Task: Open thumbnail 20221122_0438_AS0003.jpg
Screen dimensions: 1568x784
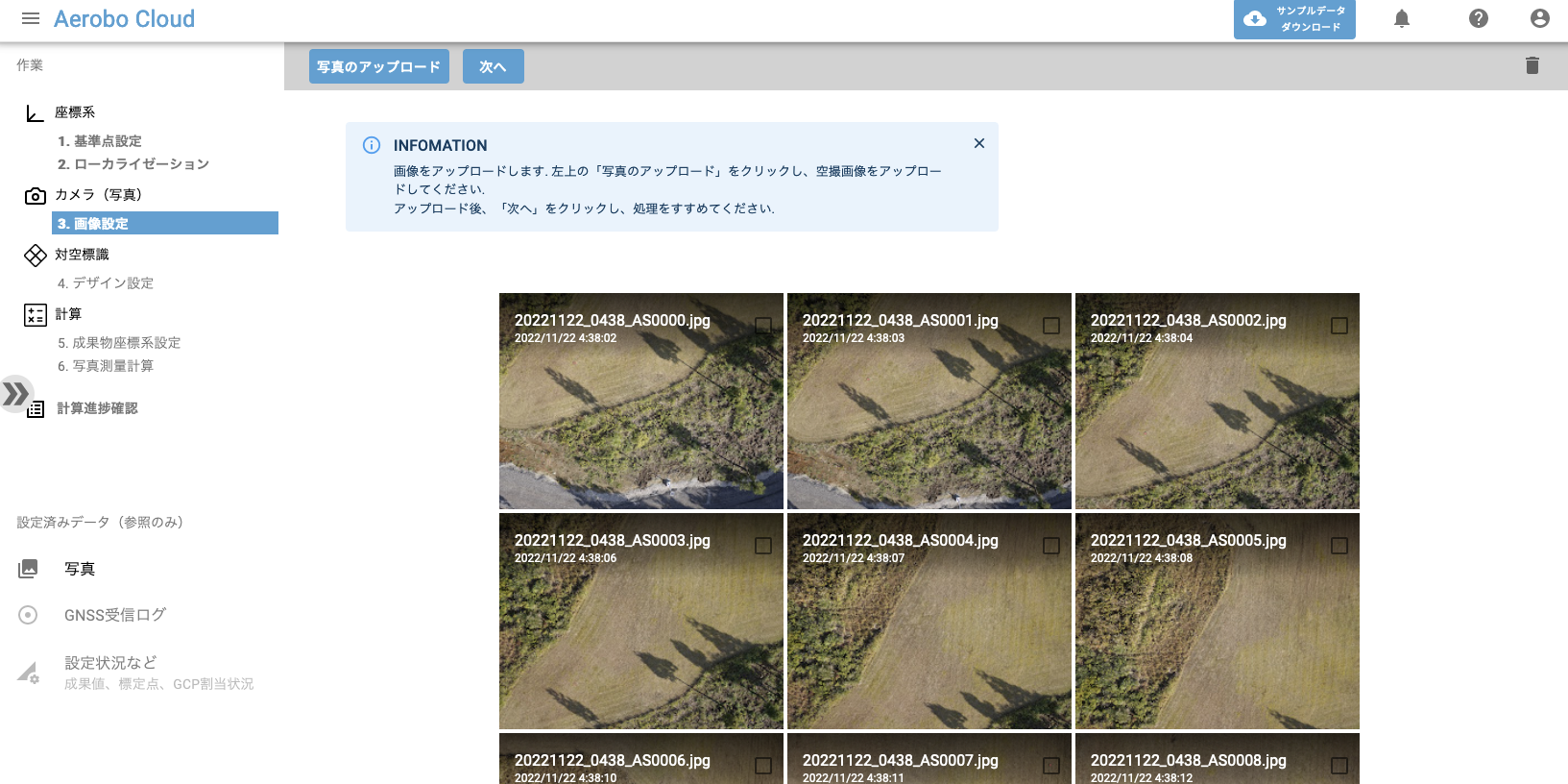Action: 641,621
